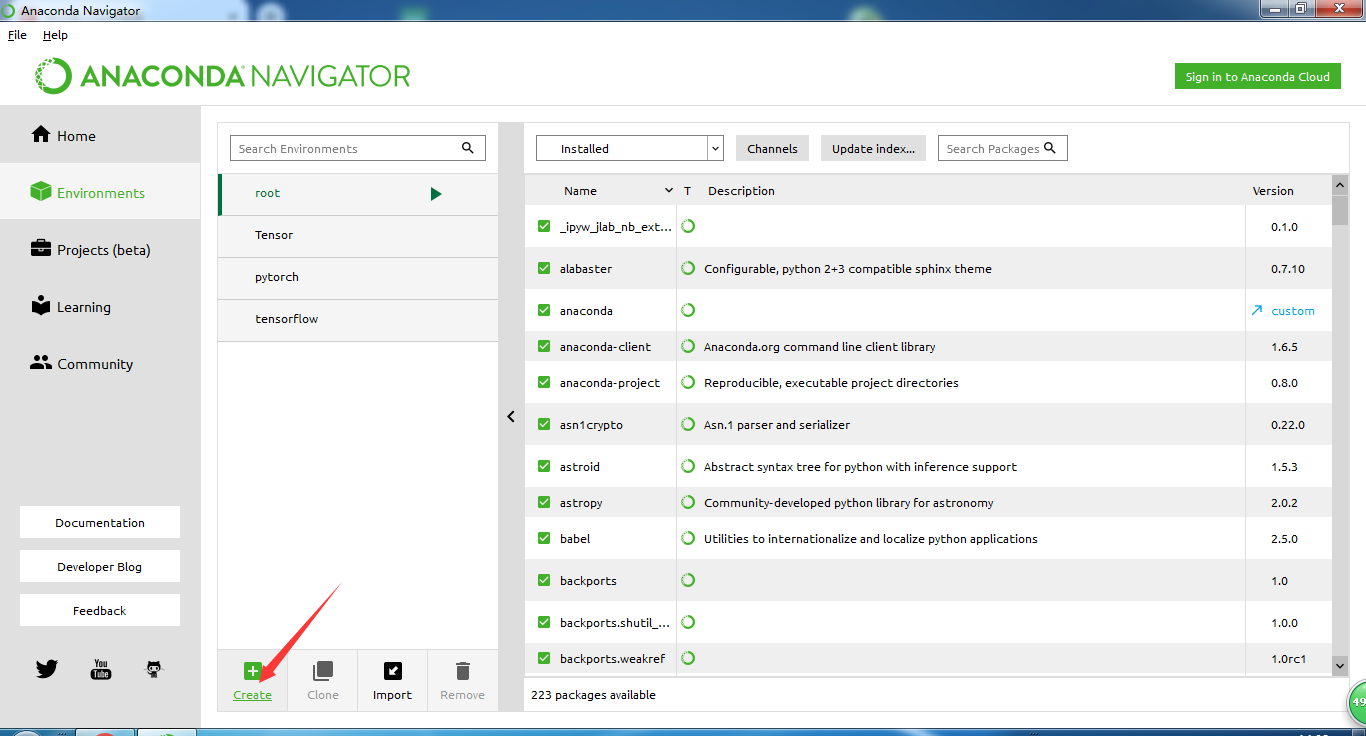Click the Name column sort chevron

coord(669,190)
